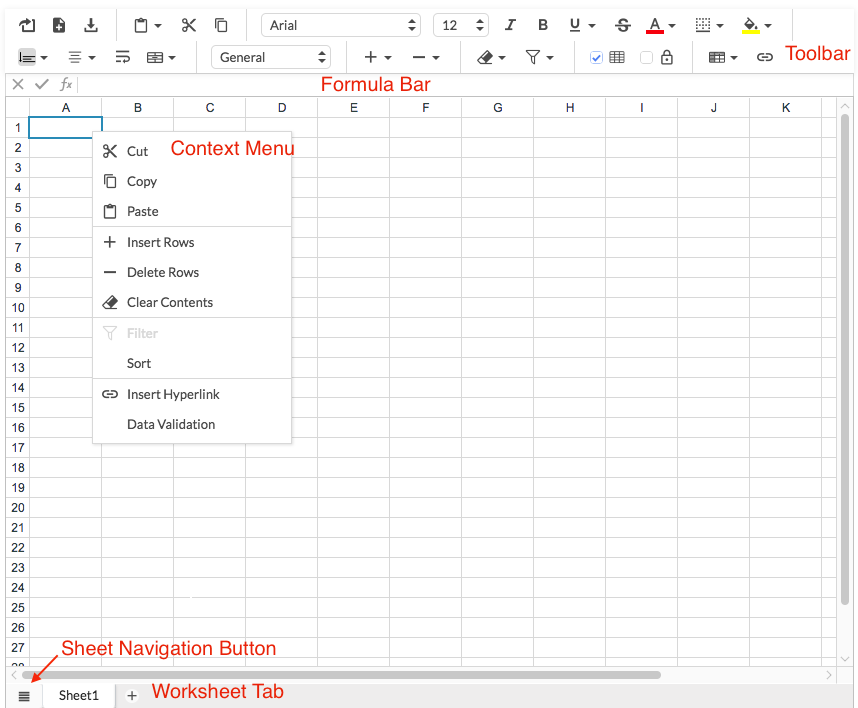Choose Cut from the context menu
The image size is (858, 708).
point(192,151)
